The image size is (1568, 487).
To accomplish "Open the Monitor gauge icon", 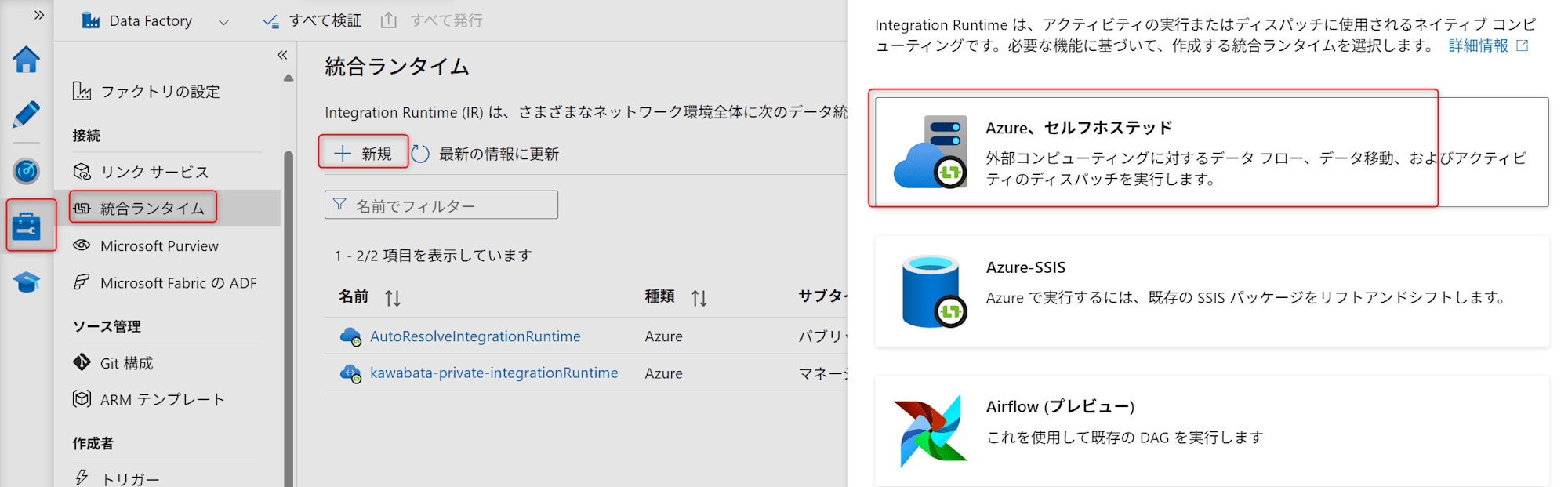I will [26, 170].
